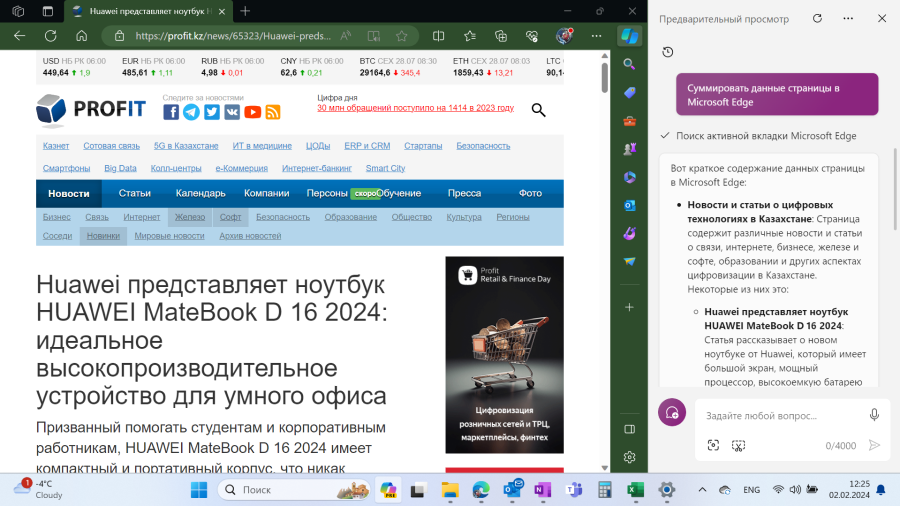The height and width of the screenshot is (506, 900).
Task: Click the 30 млн обращений headline link
Action: [416, 108]
